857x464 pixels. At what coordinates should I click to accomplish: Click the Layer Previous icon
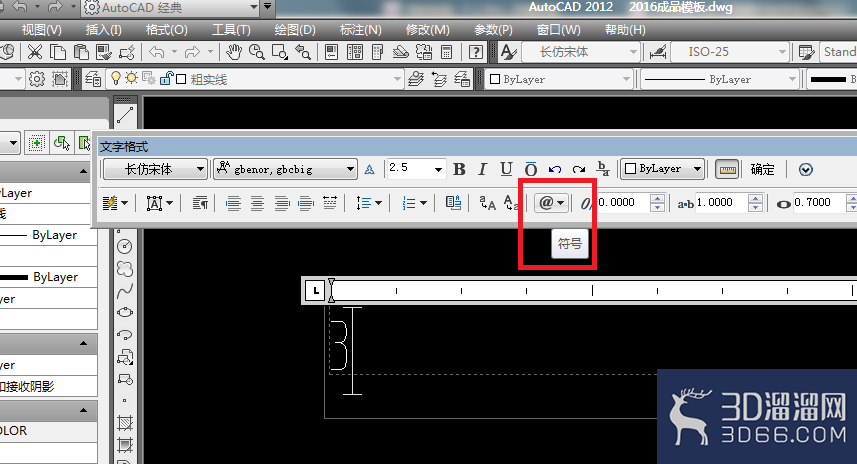[x=439, y=79]
